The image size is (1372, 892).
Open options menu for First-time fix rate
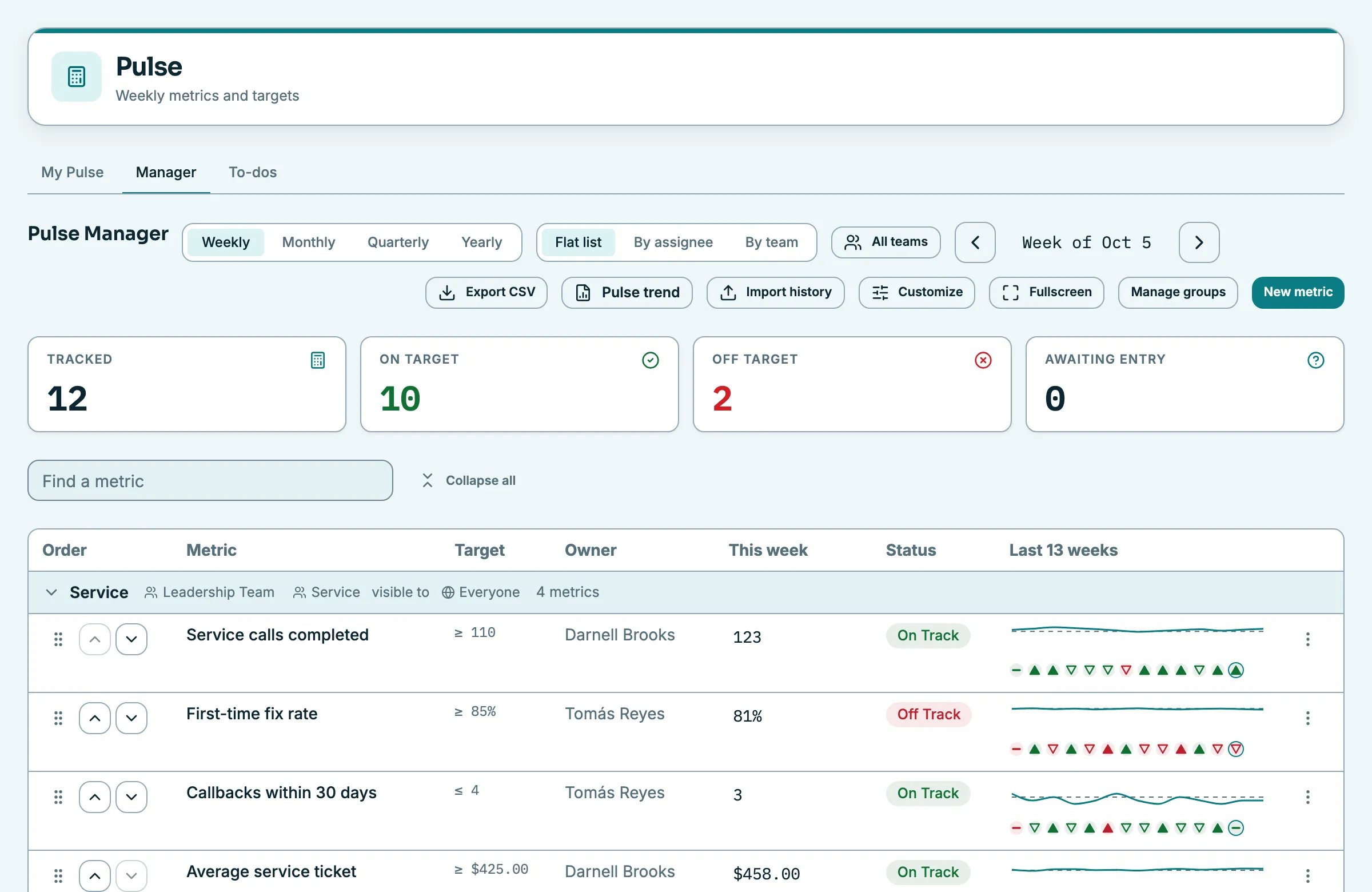[1307, 718]
